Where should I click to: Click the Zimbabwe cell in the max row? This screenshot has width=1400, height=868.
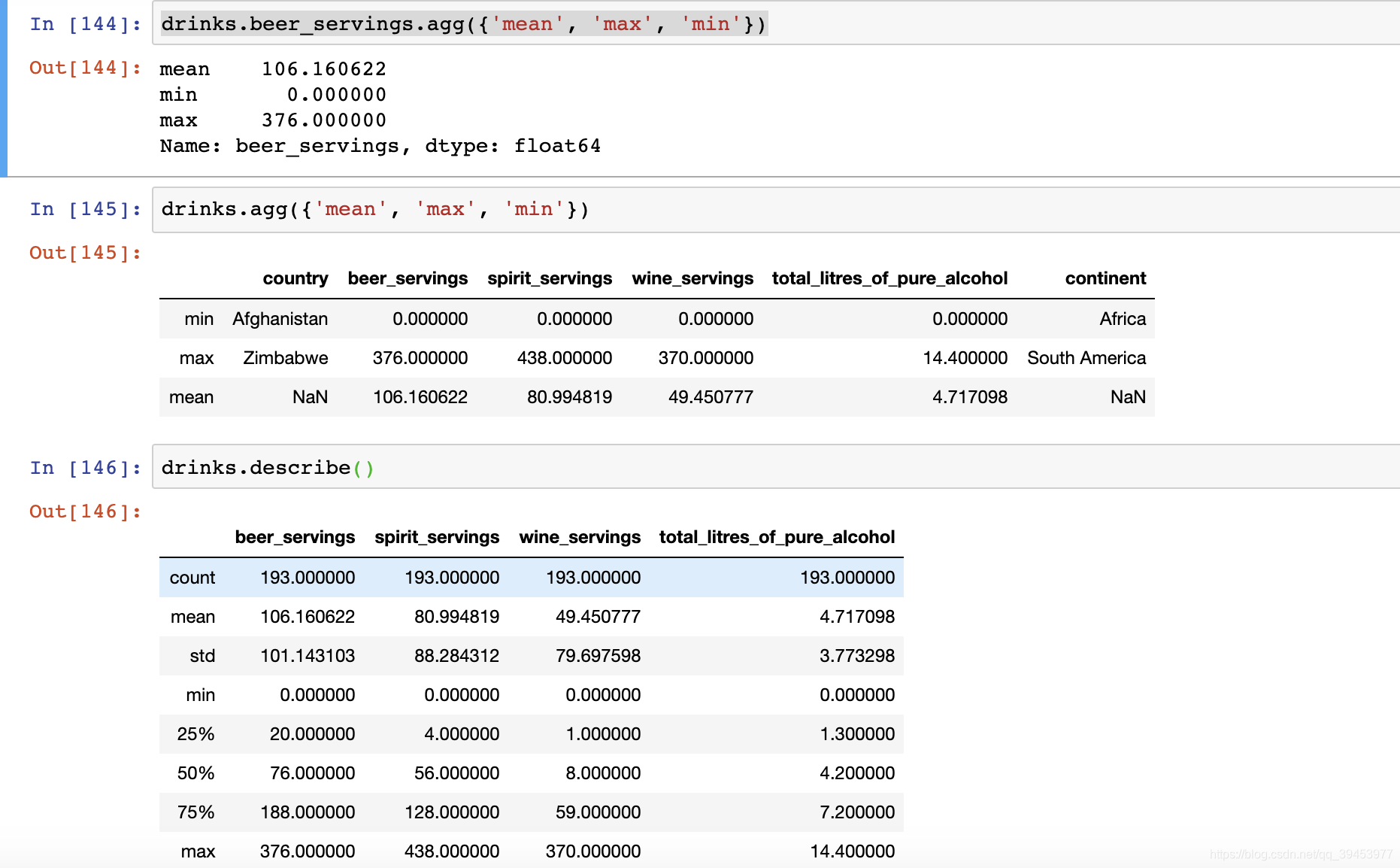tap(286, 358)
